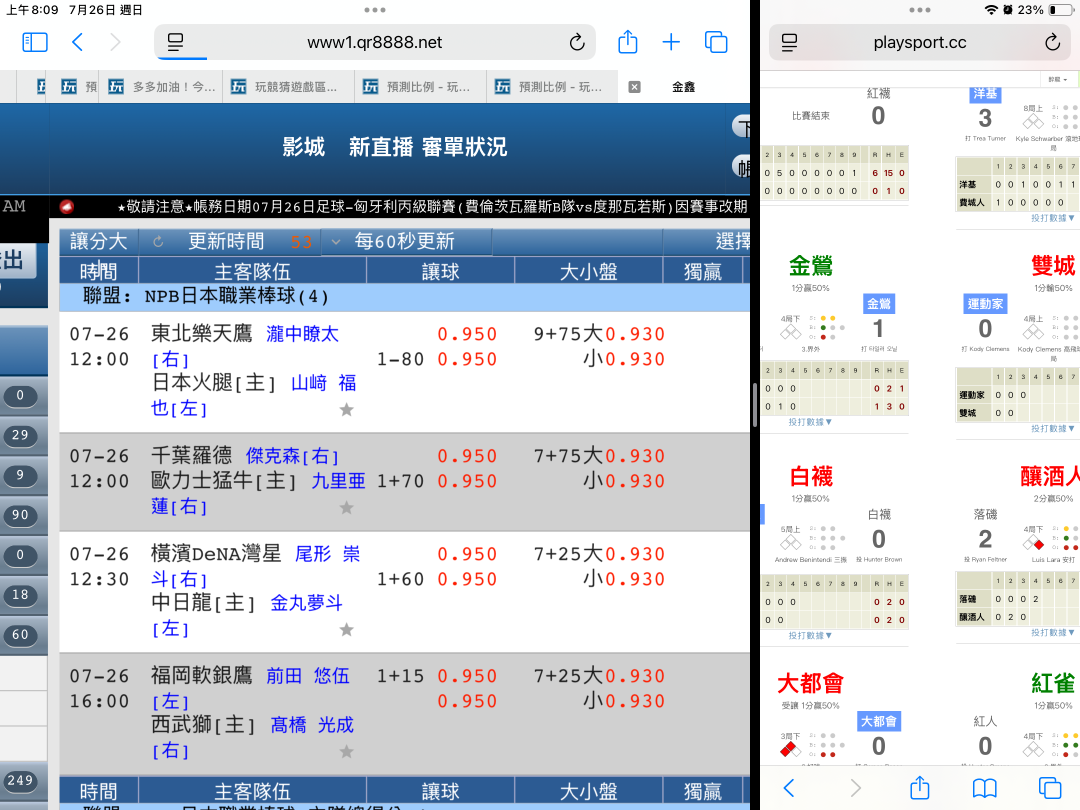Click pitcher name 瀧中瞭太
1080x810 pixels.
point(302,334)
